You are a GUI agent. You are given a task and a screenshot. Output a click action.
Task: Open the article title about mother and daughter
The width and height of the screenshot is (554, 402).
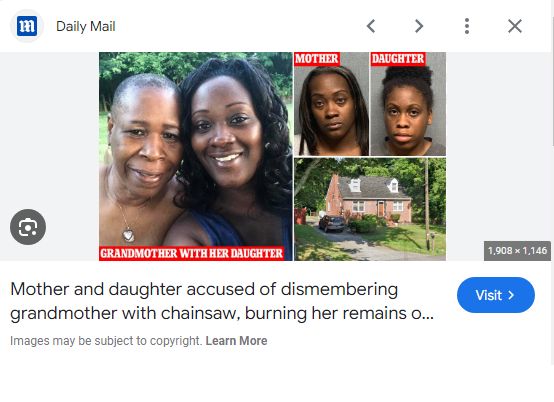point(222,301)
